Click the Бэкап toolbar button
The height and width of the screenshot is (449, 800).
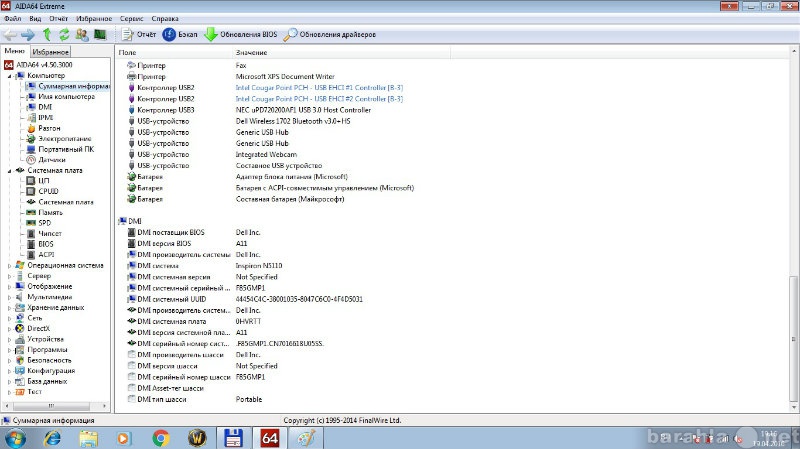(x=180, y=35)
